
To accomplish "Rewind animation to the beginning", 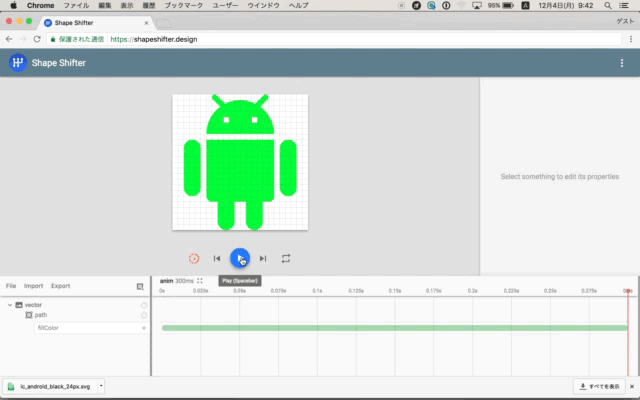I will (x=217, y=258).
